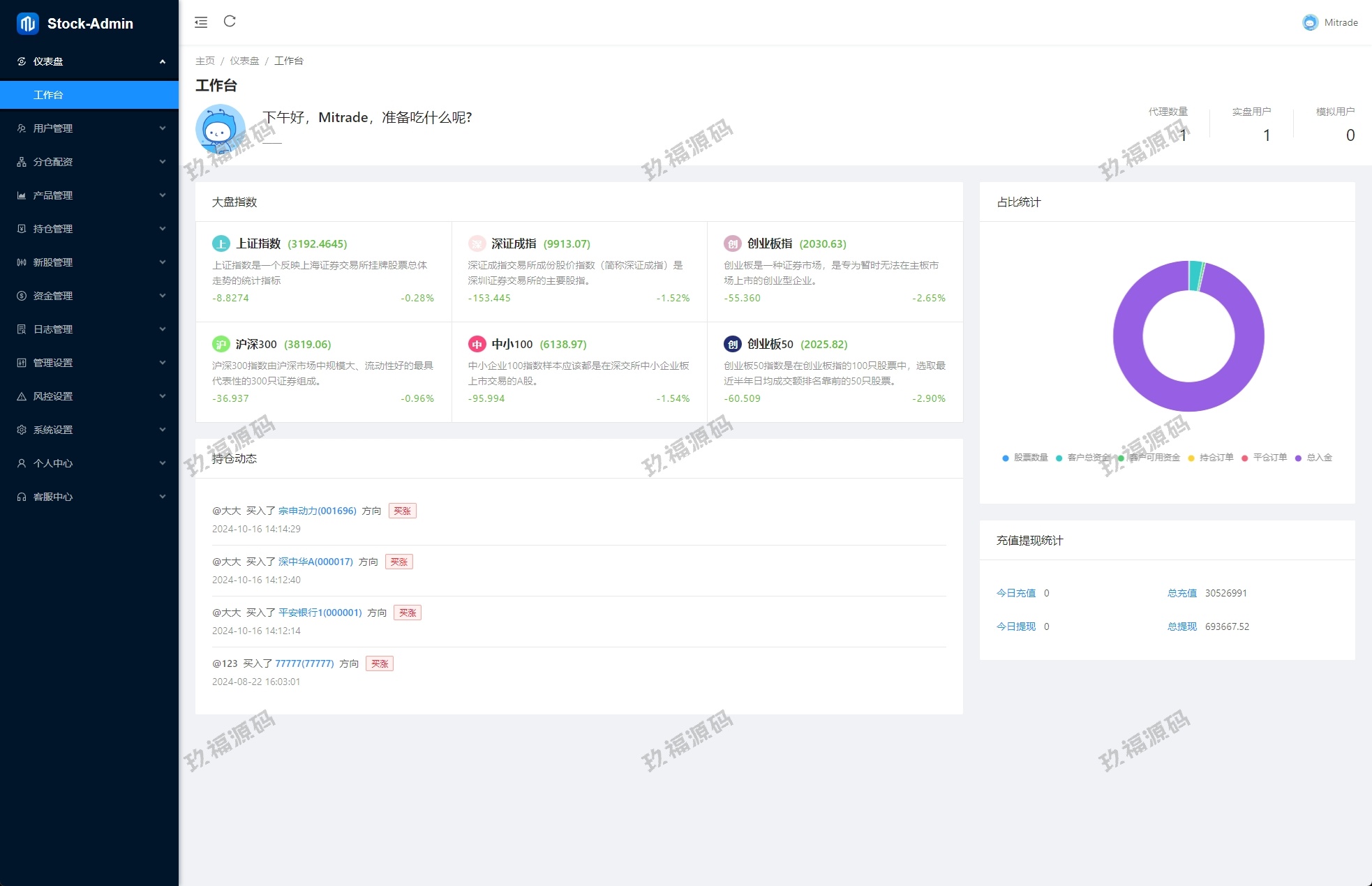Toggle 股票数量 legend item in chart
Image resolution: width=1372 pixels, height=886 pixels.
(x=1025, y=458)
